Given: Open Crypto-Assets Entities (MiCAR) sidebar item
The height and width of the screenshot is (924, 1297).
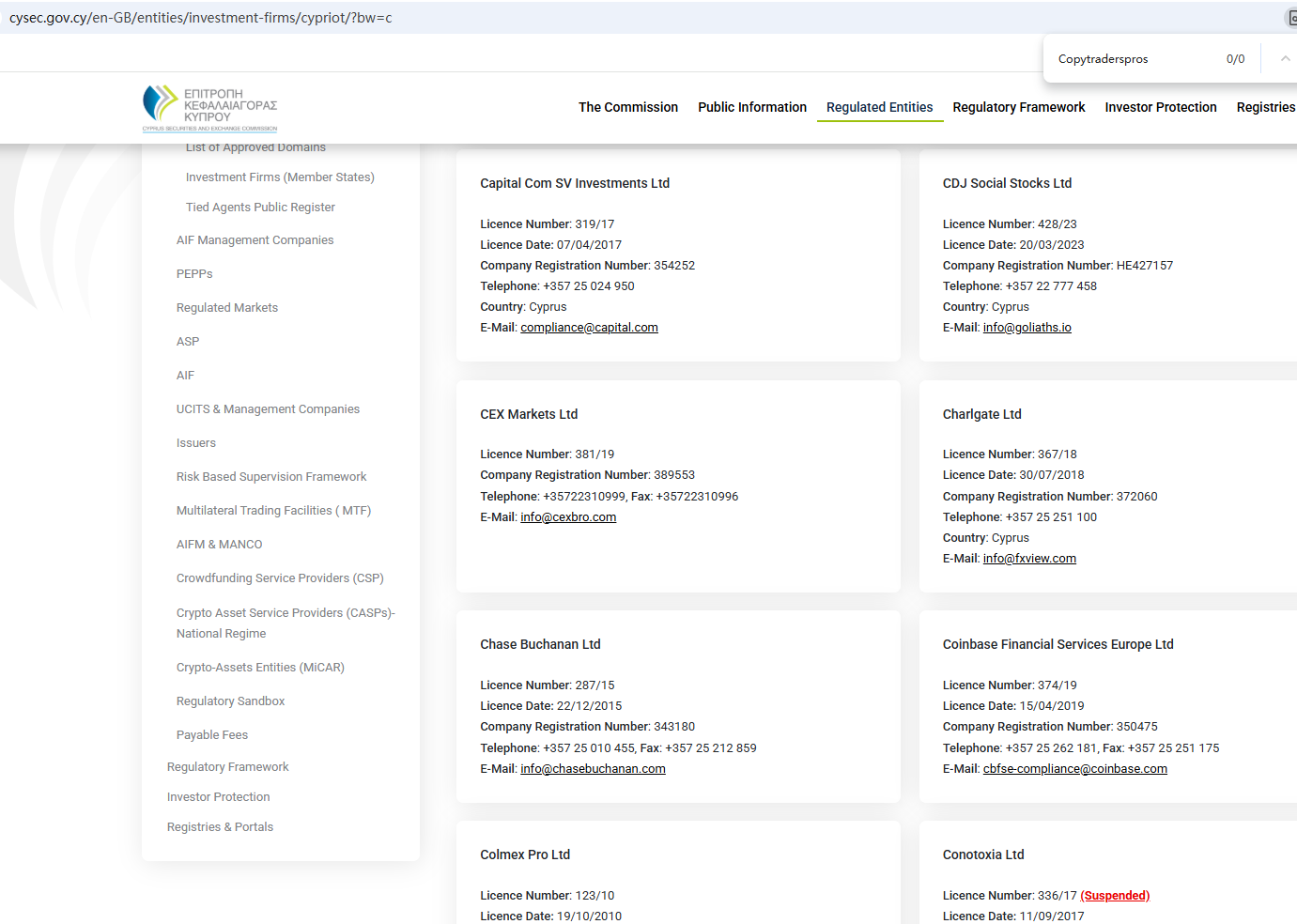Looking at the screenshot, I should (260, 668).
